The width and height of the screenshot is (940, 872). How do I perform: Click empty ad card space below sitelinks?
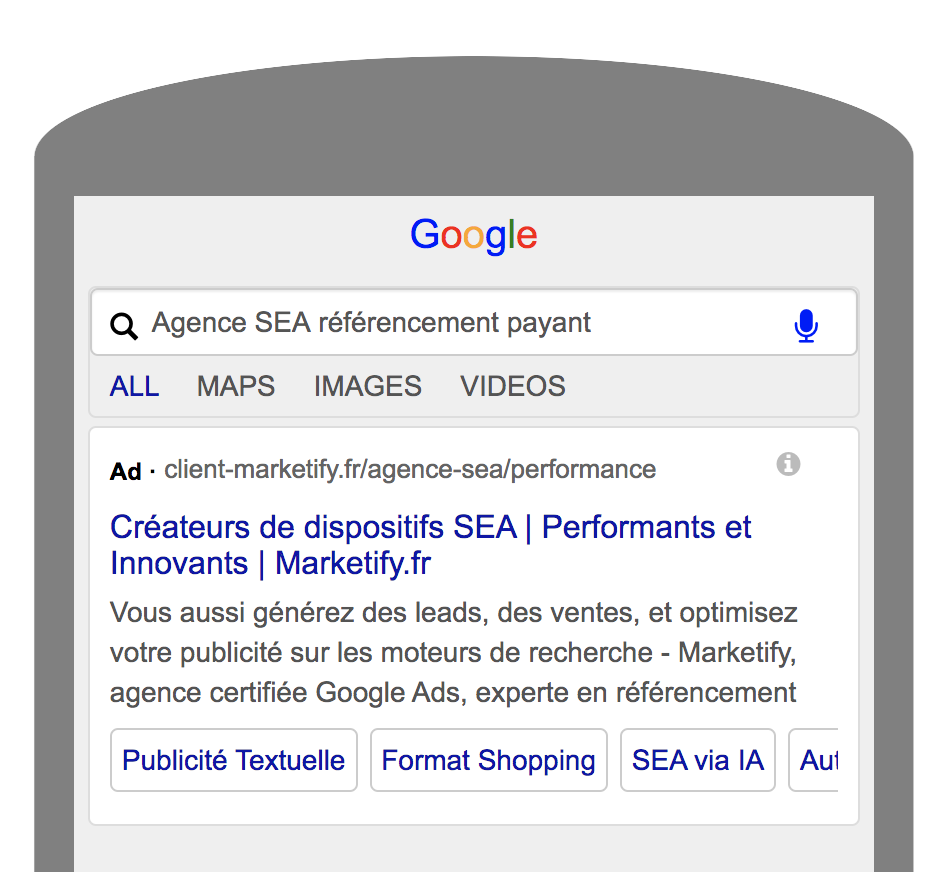(x=473, y=808)
